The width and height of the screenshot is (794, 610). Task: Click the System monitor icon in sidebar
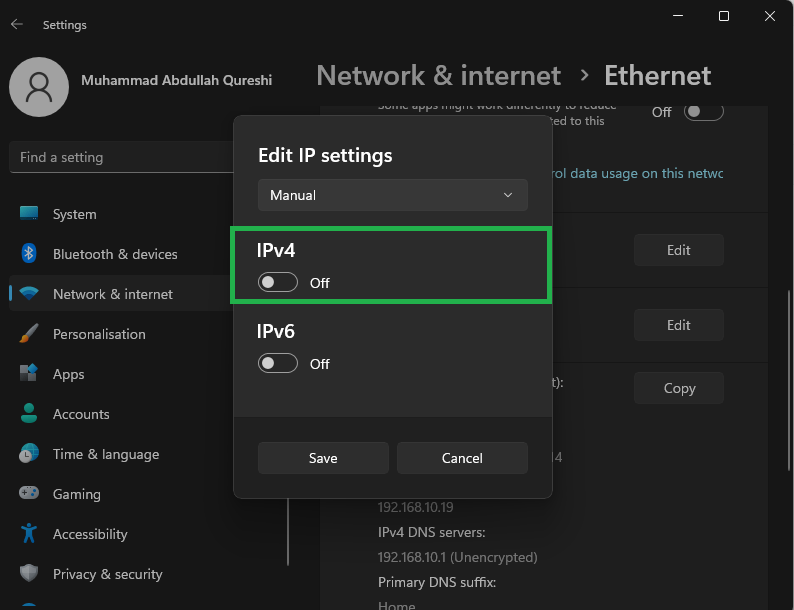29,214
